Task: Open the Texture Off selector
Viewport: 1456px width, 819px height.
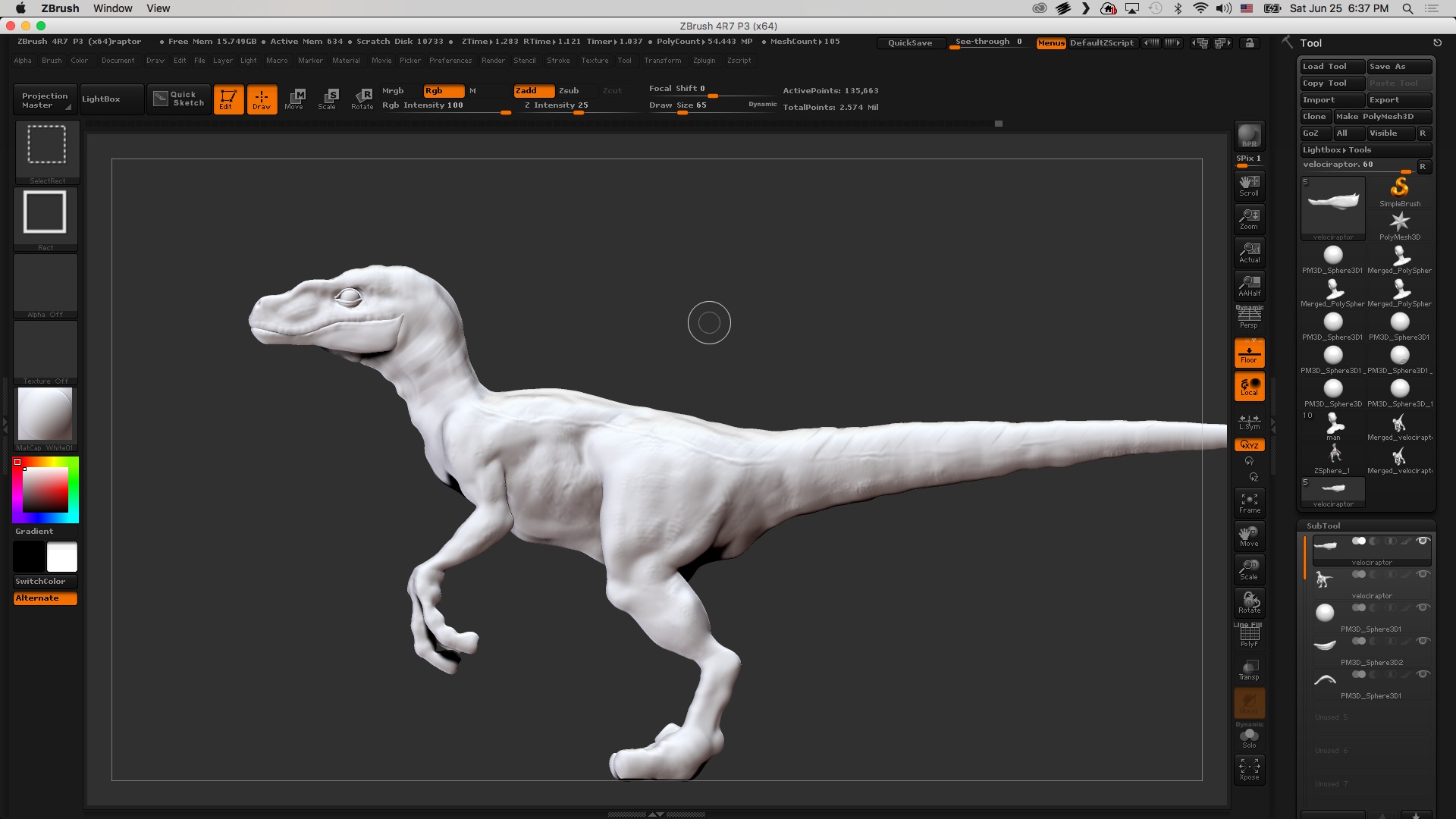Action: pos(45,352)
